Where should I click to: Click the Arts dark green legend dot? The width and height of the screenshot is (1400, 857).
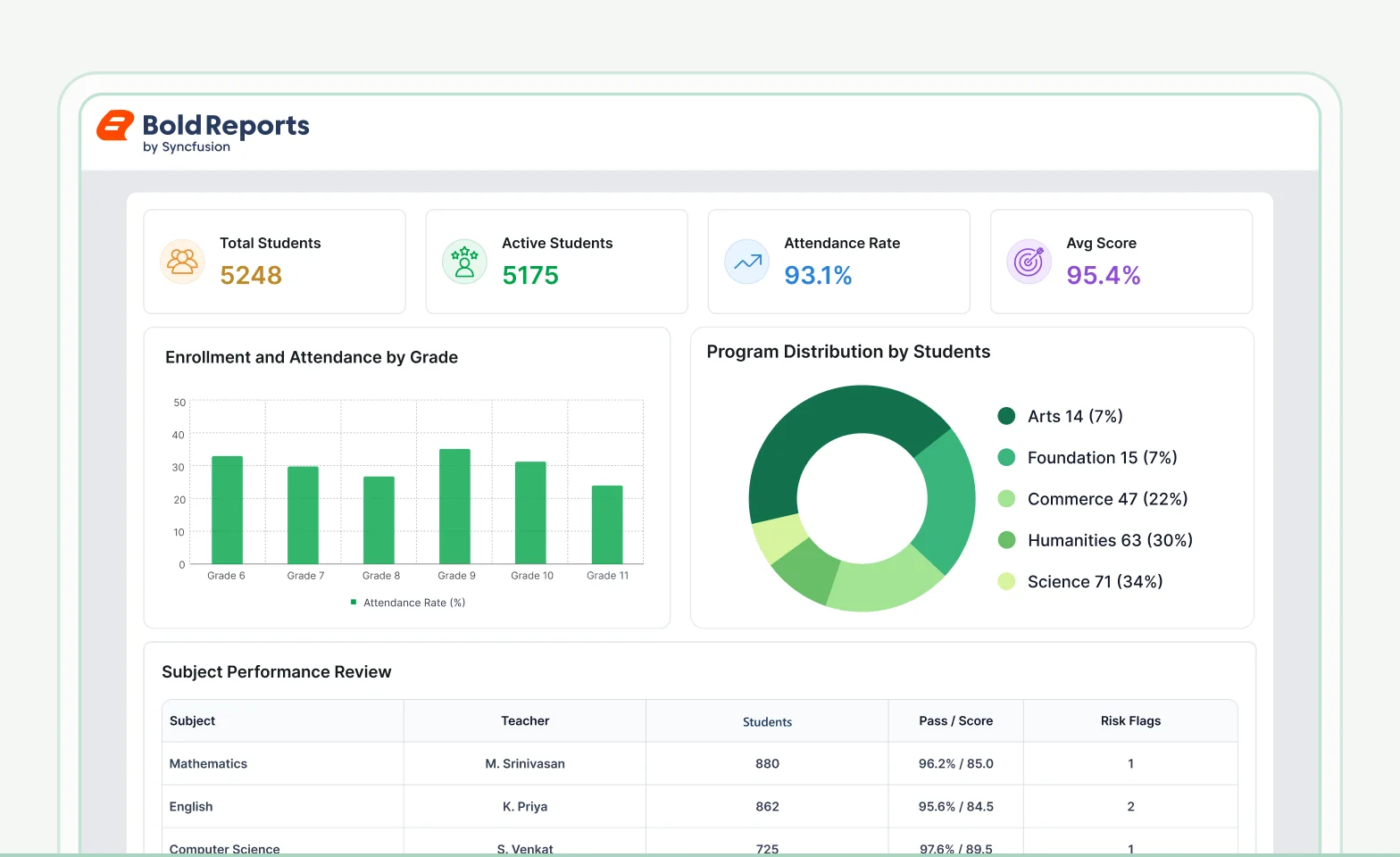(x=1006, y=416)
